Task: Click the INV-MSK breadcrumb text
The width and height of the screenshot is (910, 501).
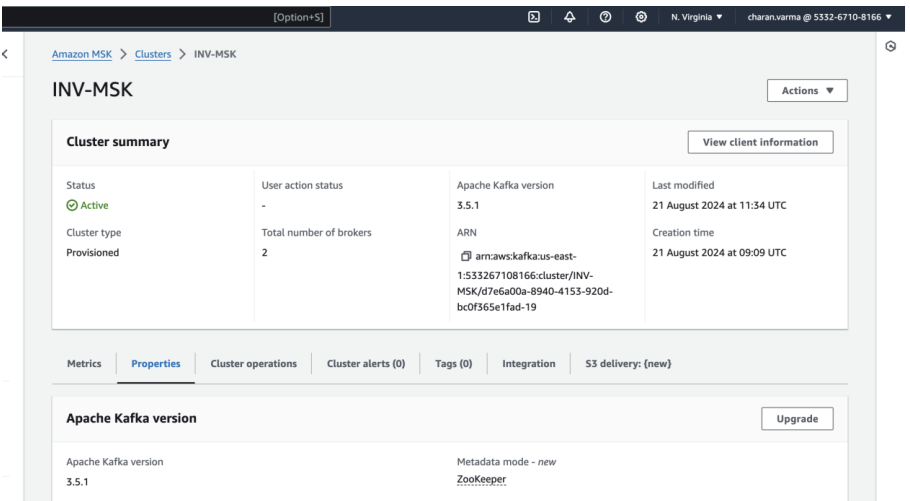Action: (x=215, y=54)
